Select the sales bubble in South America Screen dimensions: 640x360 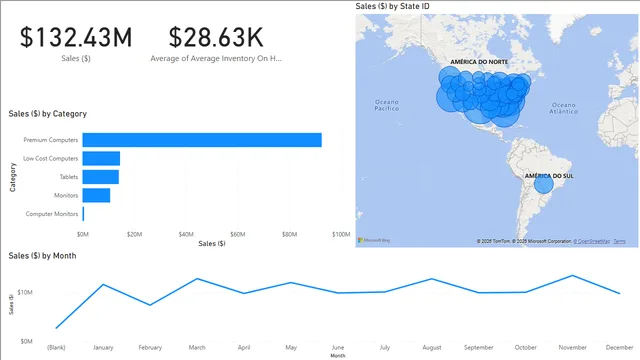544,184
